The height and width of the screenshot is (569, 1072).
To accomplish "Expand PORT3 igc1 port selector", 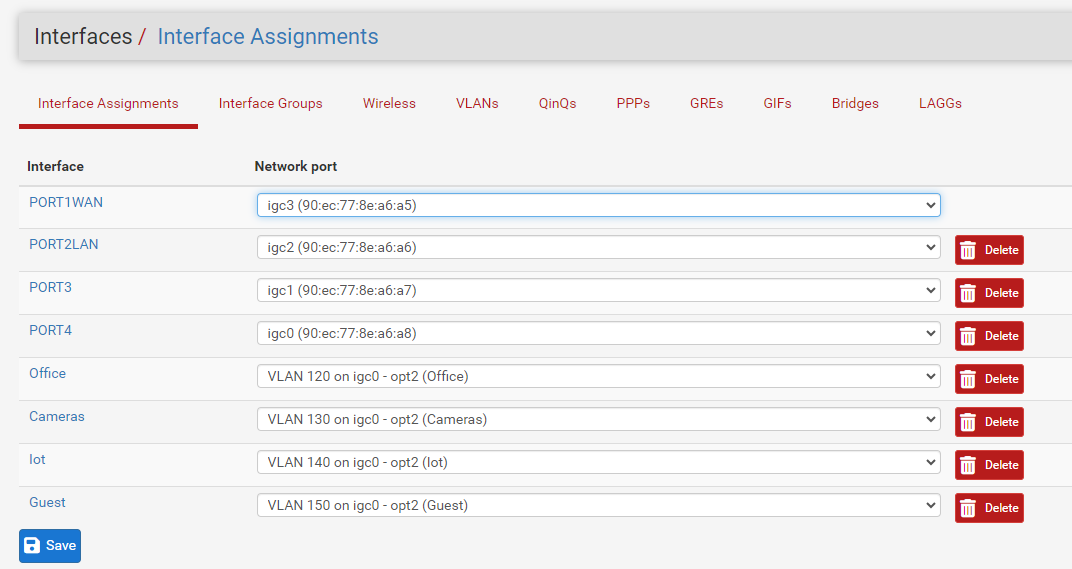I will [599, 291].
